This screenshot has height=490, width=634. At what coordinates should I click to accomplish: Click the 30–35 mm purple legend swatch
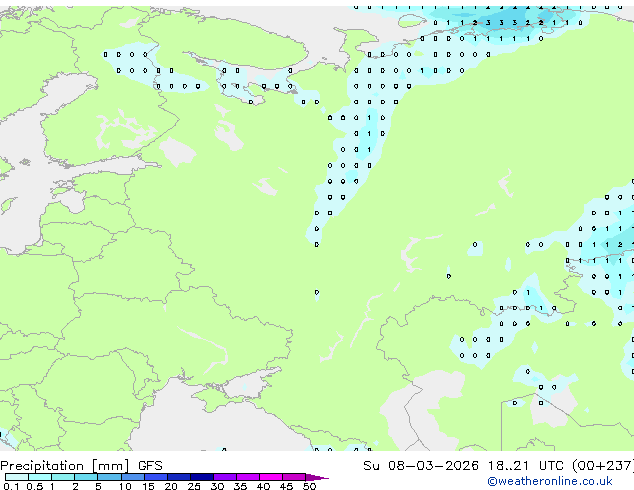[x=225, y=477]
